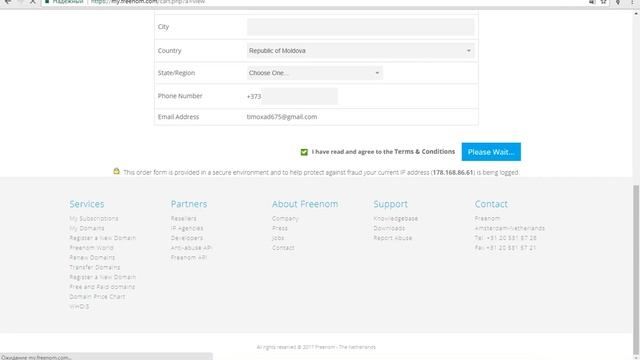640x360 pixels.
Task: Open the Resellers partner link
Action: (x=184, y=218)
